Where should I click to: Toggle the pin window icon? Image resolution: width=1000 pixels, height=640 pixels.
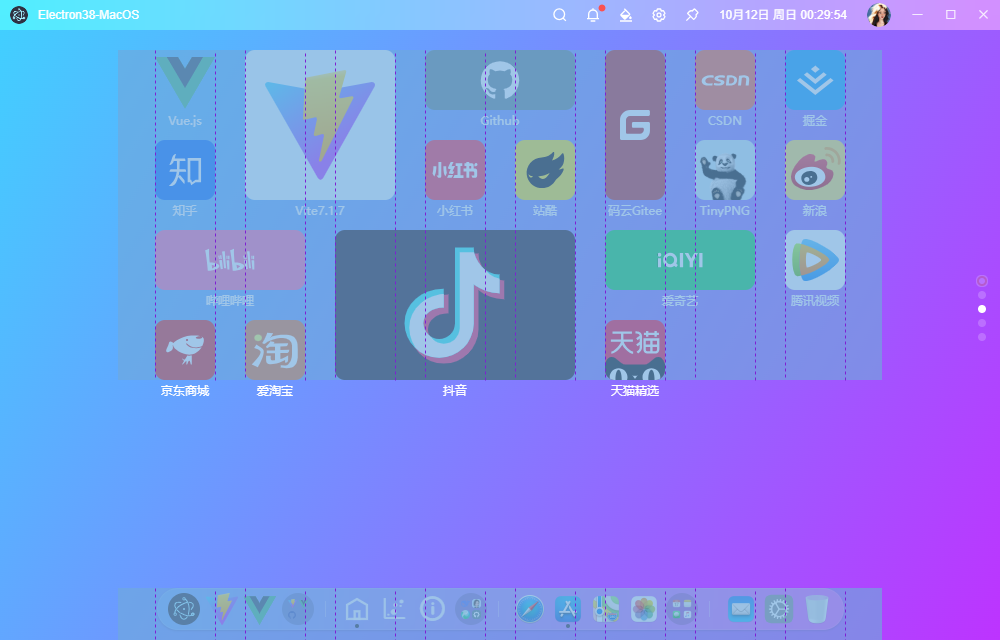[x=692, y=15]
